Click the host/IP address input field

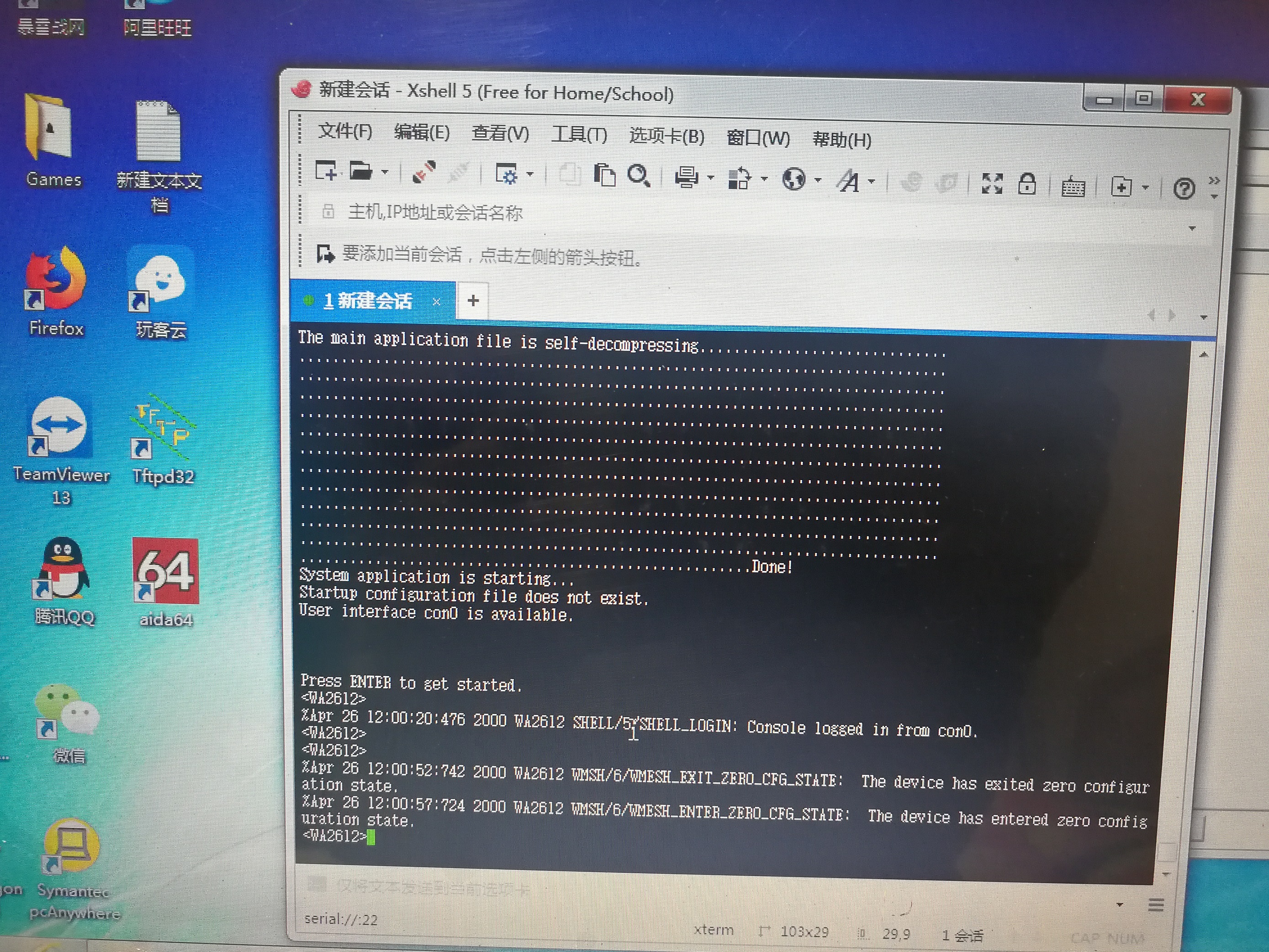tap(688, 213)
